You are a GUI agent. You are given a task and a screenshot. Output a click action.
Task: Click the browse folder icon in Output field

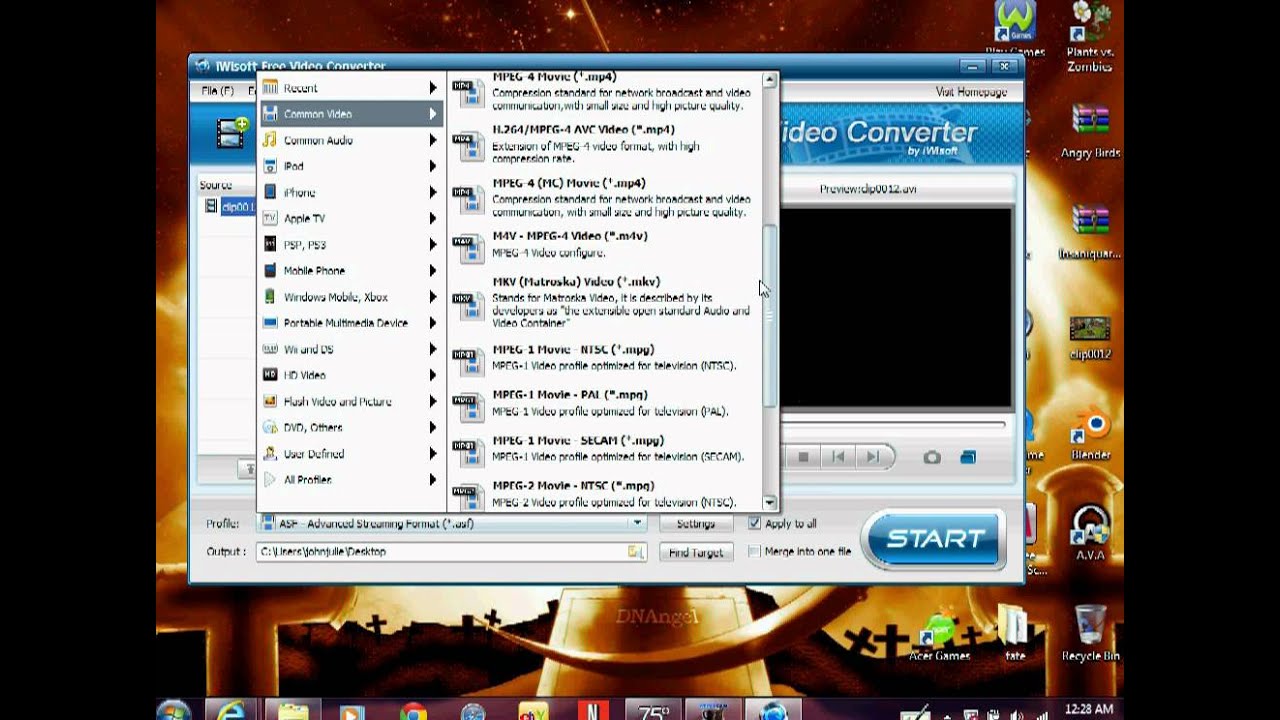(x=635, y=552)
